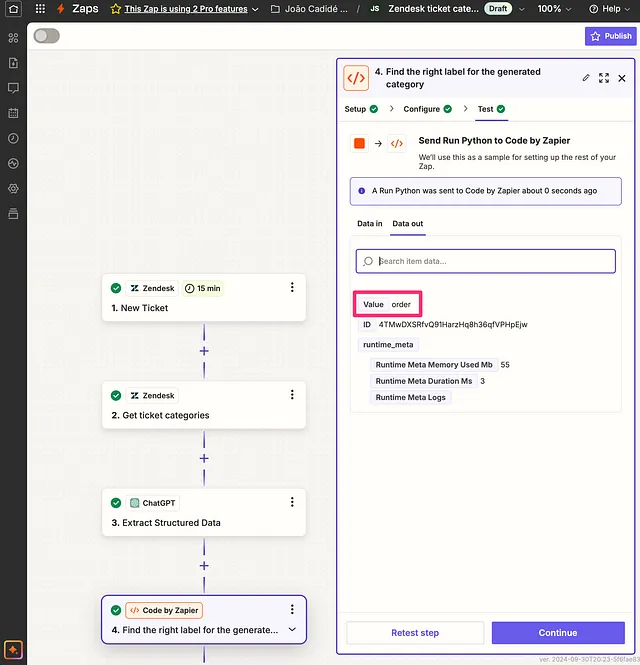Image resolution: width=640 pixels, height=665 pixels.
Task: Click Retest step button
Action: point(415,632)
